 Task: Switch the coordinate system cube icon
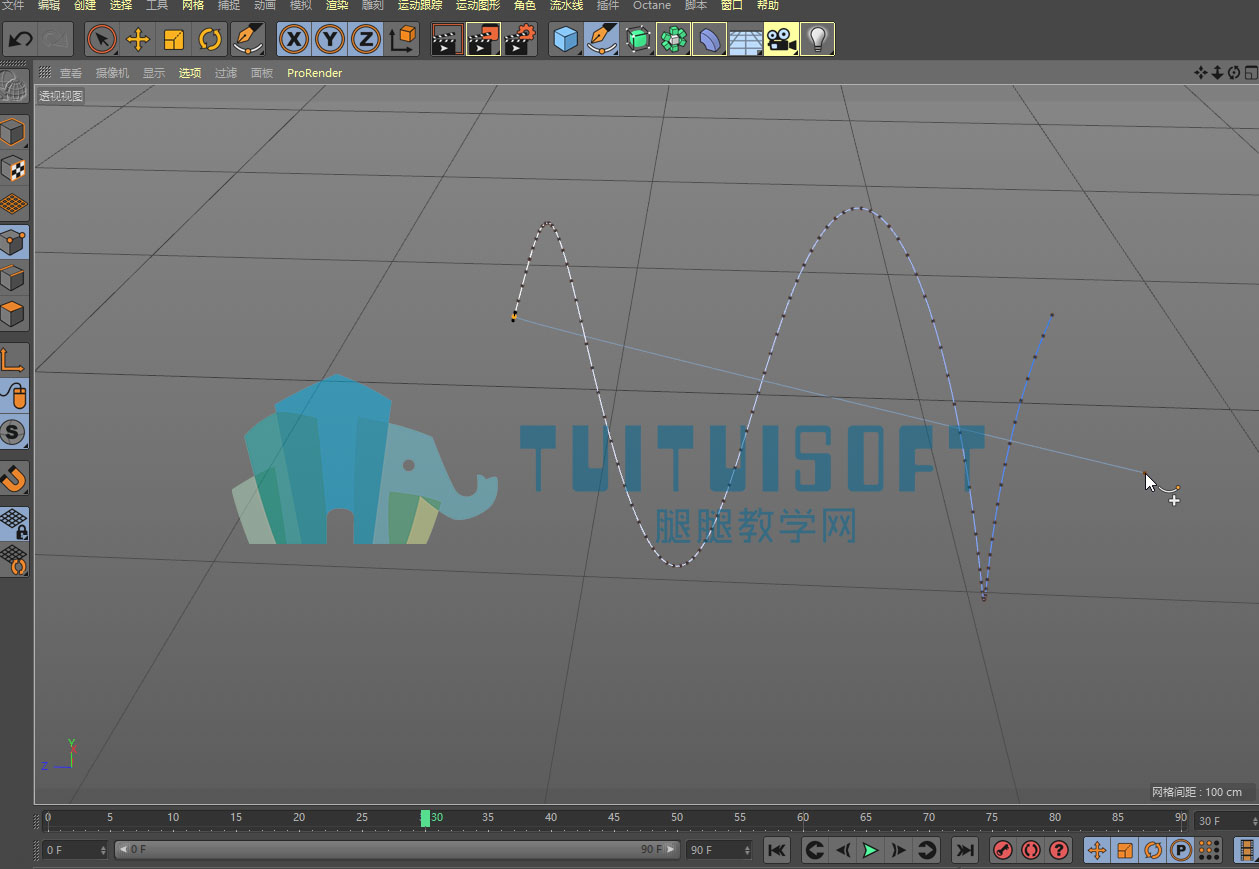(402, 40)
